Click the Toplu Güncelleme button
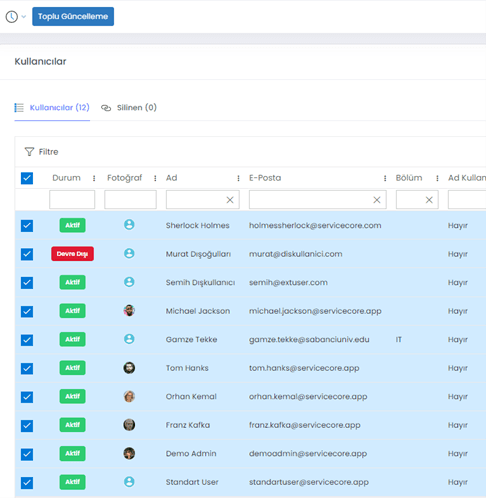The height and width of the screenshot is (498, 486). pyautogui.click(x=73, y=16)
